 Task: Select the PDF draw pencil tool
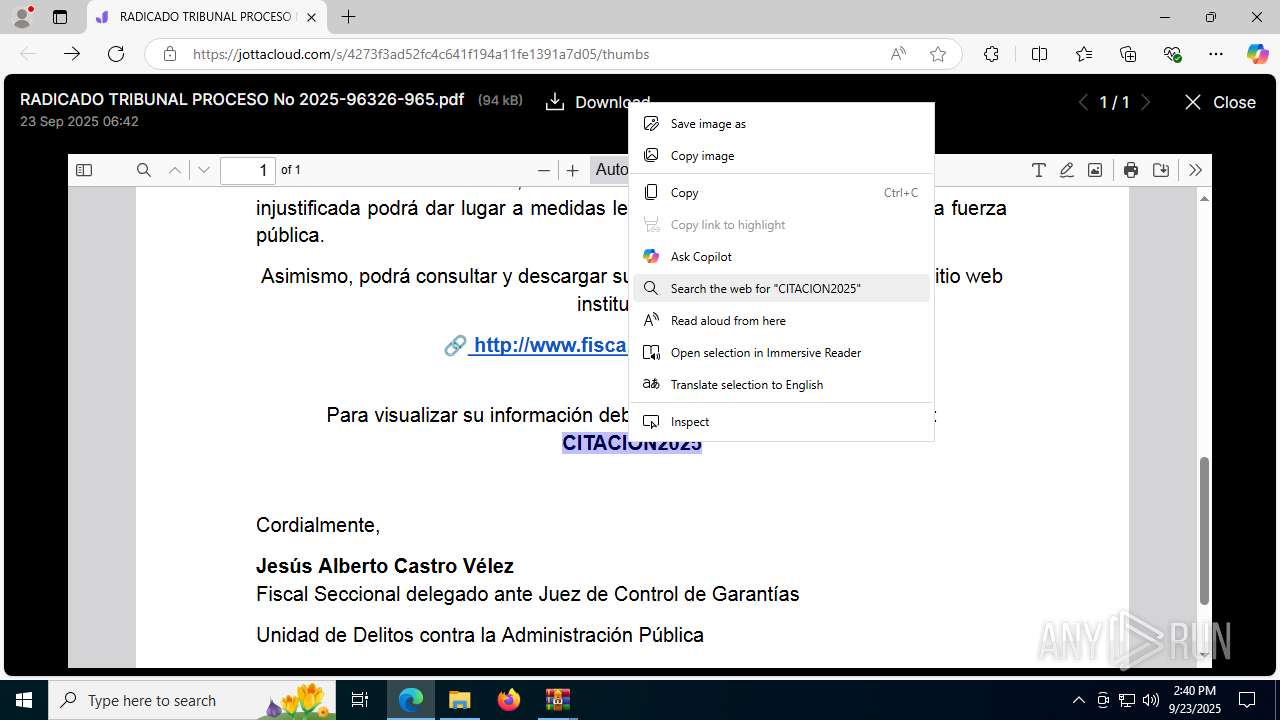(x=1067, y=170)
